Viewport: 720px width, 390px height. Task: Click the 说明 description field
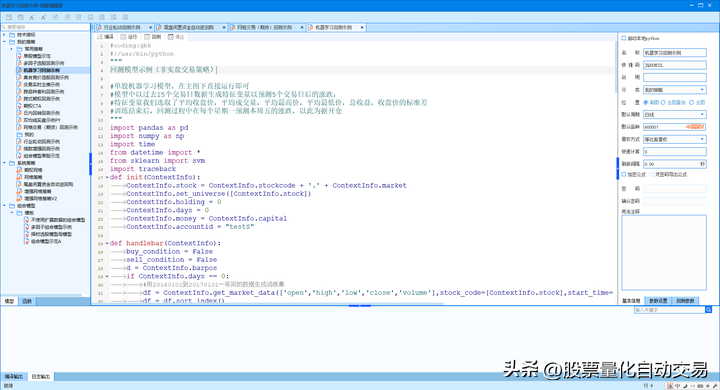[x=675, y=78]
